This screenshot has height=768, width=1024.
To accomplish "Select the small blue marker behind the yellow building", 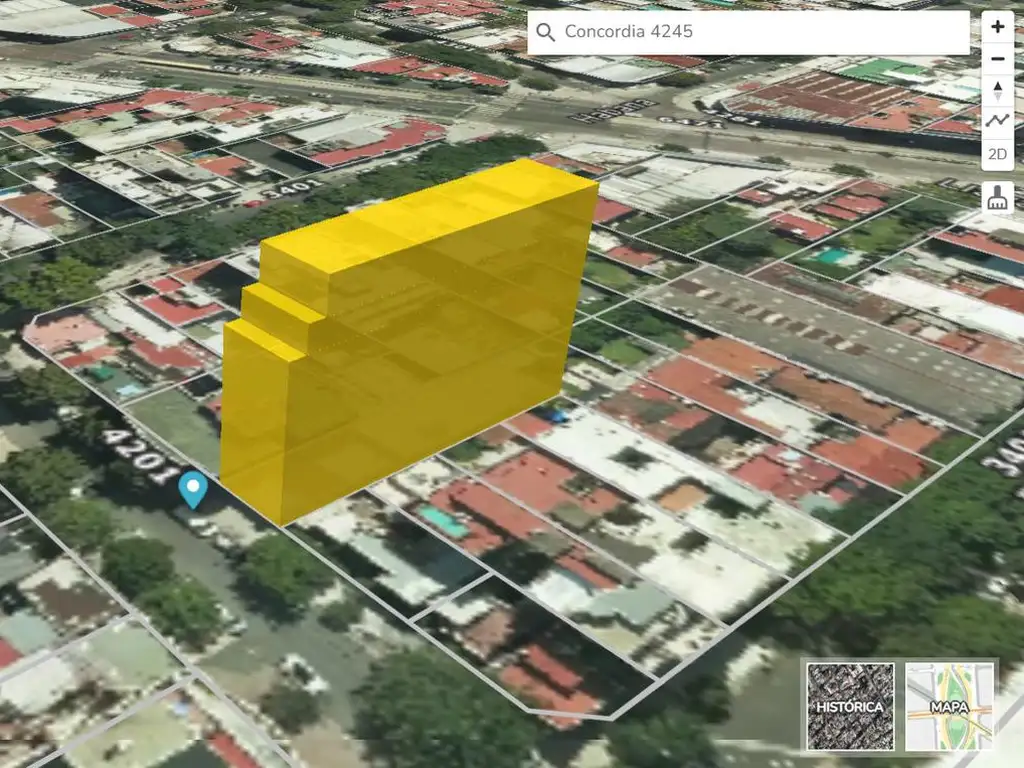I will [557, 414].
